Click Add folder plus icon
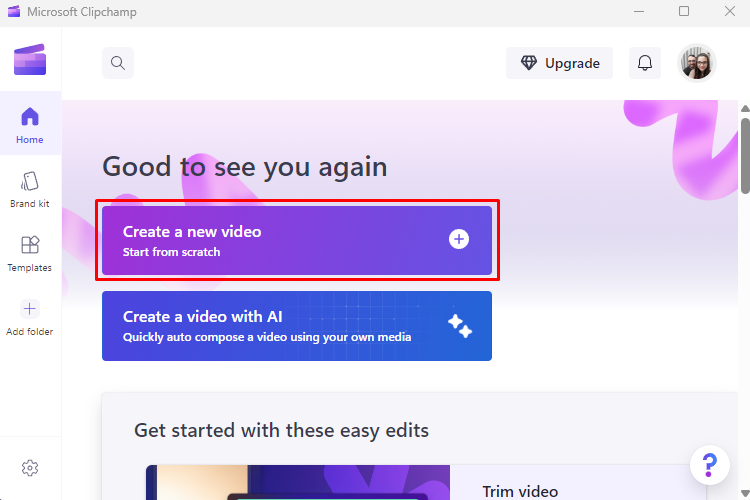 tap(30, 309)
